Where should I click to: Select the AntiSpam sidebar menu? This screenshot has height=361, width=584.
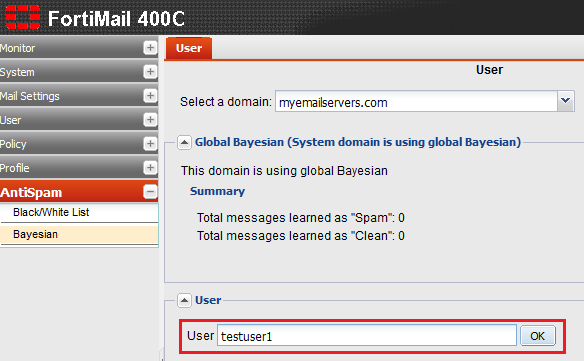(x=79, y=192)
